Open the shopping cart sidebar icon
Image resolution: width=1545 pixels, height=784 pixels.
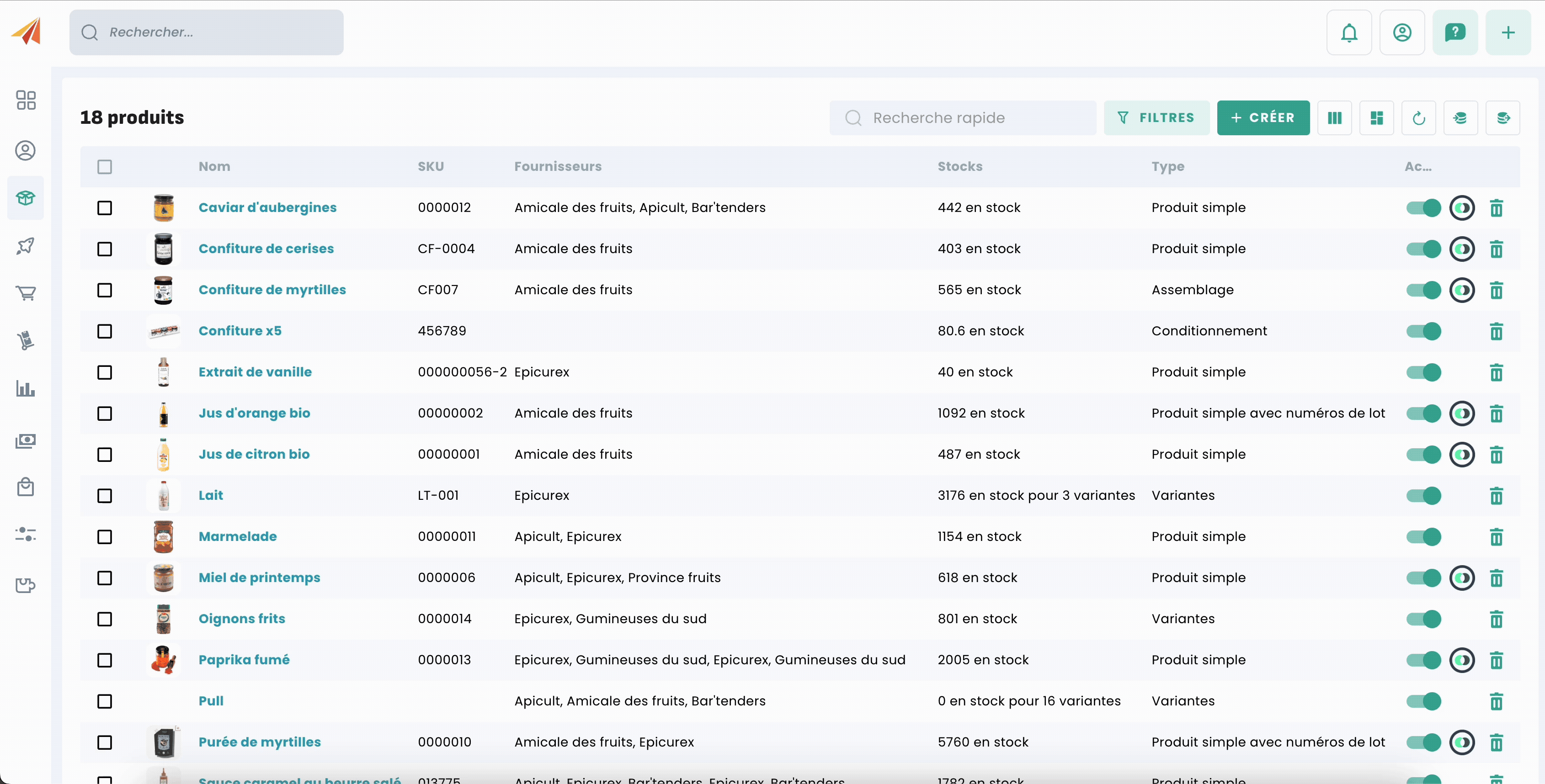tap(26, 293)
